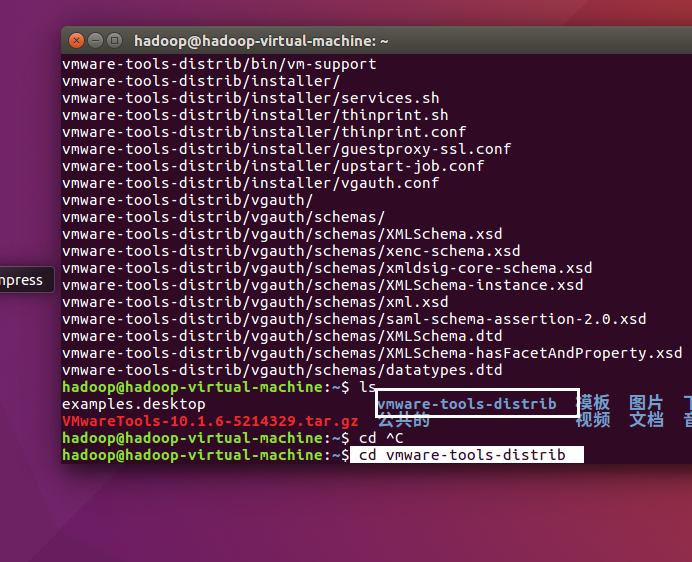
Task: Click the vmware-tools-distrib directory in ls output
Action: click(467, 404)
